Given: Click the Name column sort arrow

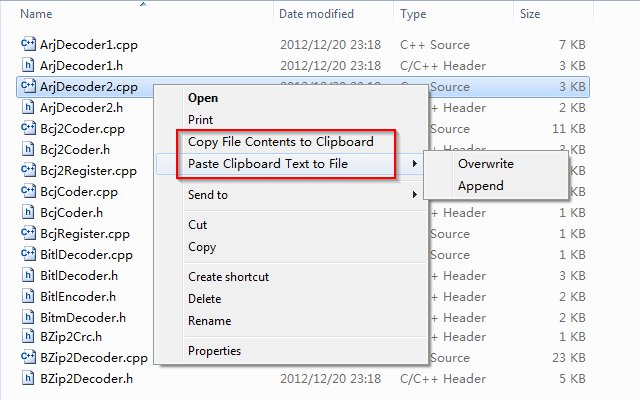Looking at the screenshot, I should coord(143,4).
